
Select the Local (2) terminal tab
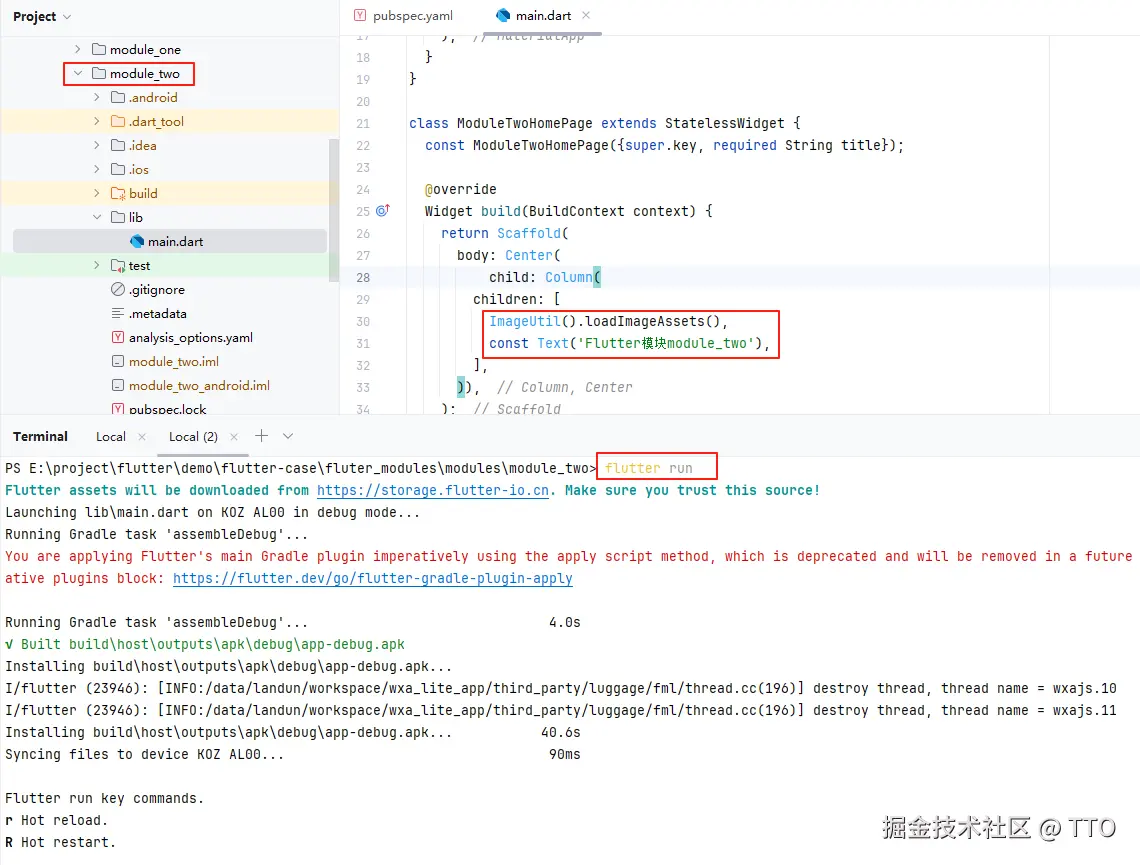click(194, 436)
